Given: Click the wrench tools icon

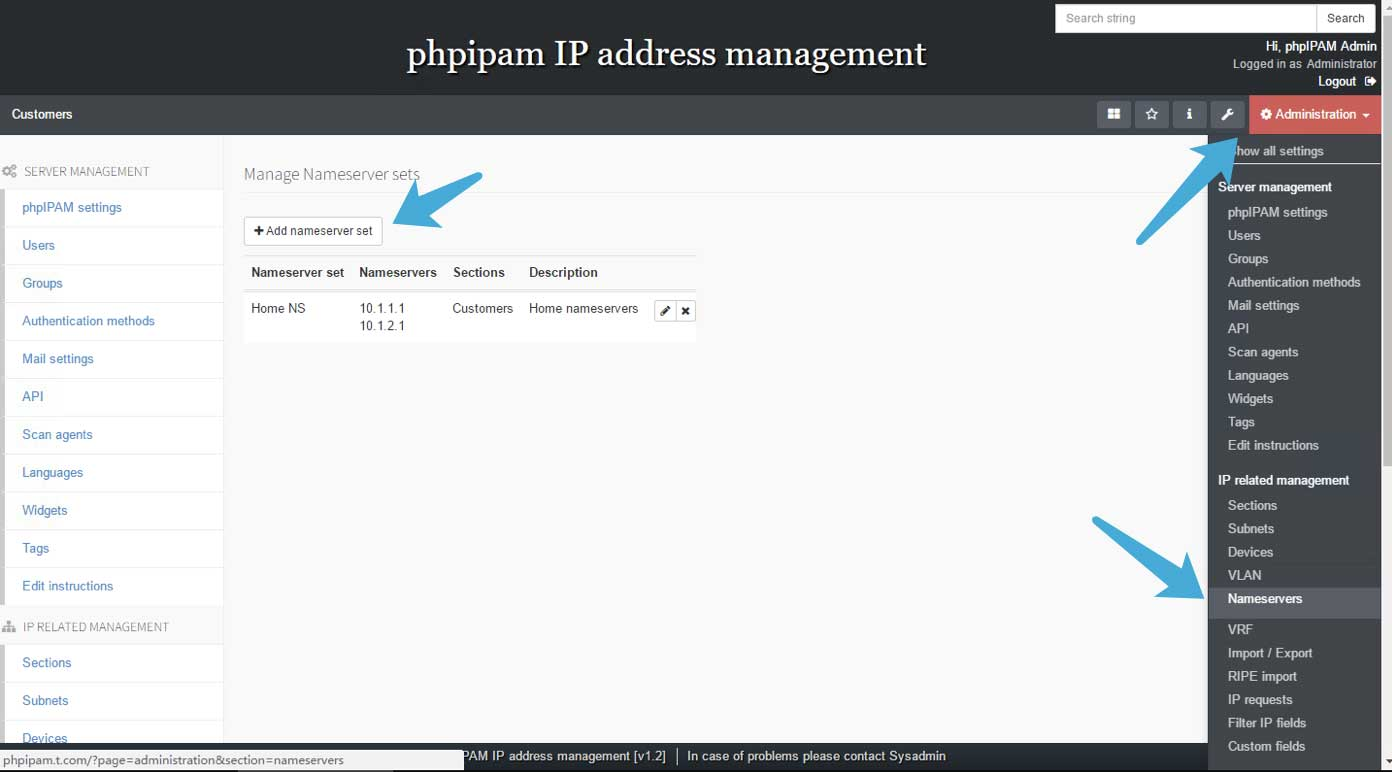Looking at the screenshot, I should pyautogui.click(x=1227, y=114).
